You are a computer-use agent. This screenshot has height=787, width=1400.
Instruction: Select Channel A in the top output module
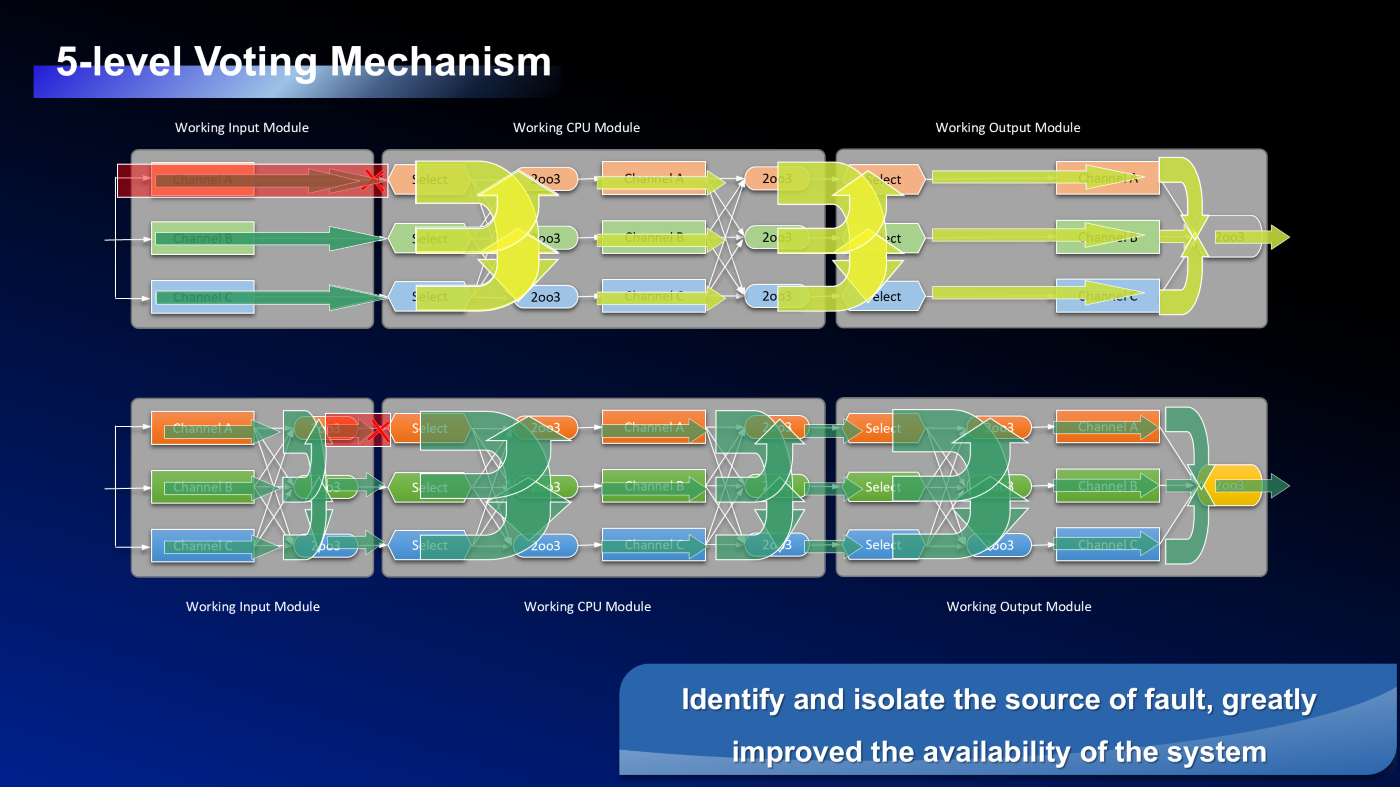(1107, 179)
